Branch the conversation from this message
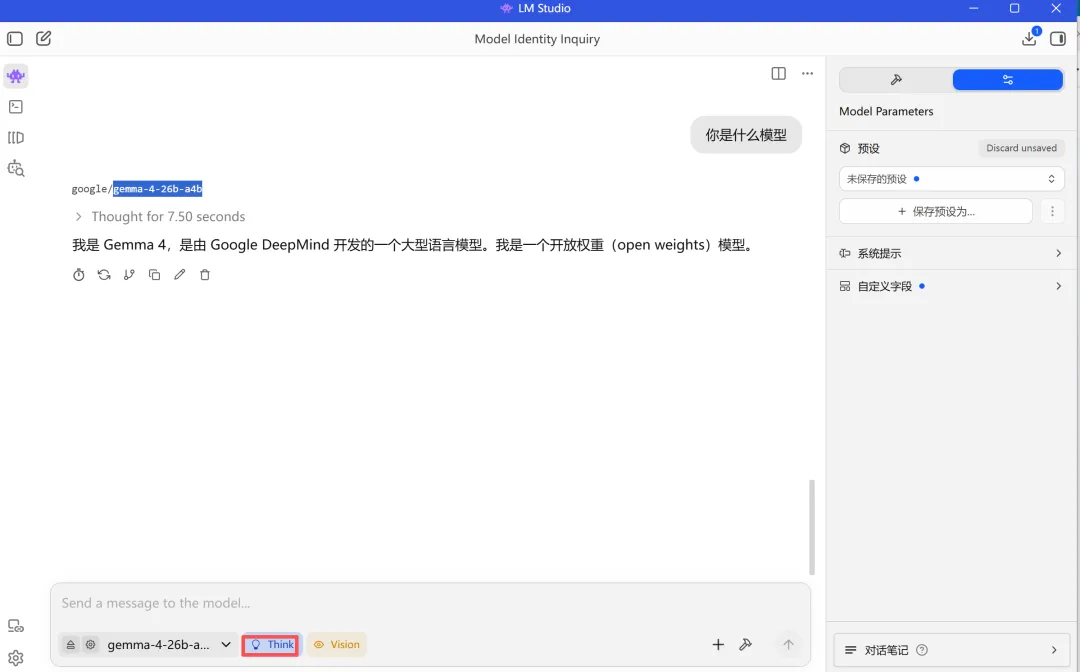The height and width of the screenshot is (672, 1080). point(129,275)
